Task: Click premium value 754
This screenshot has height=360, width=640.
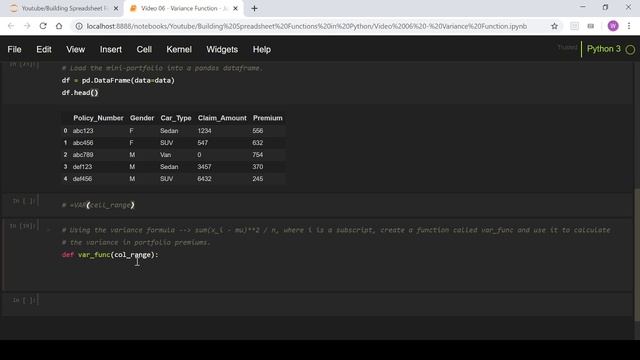Action: click(x=258, y=155)
